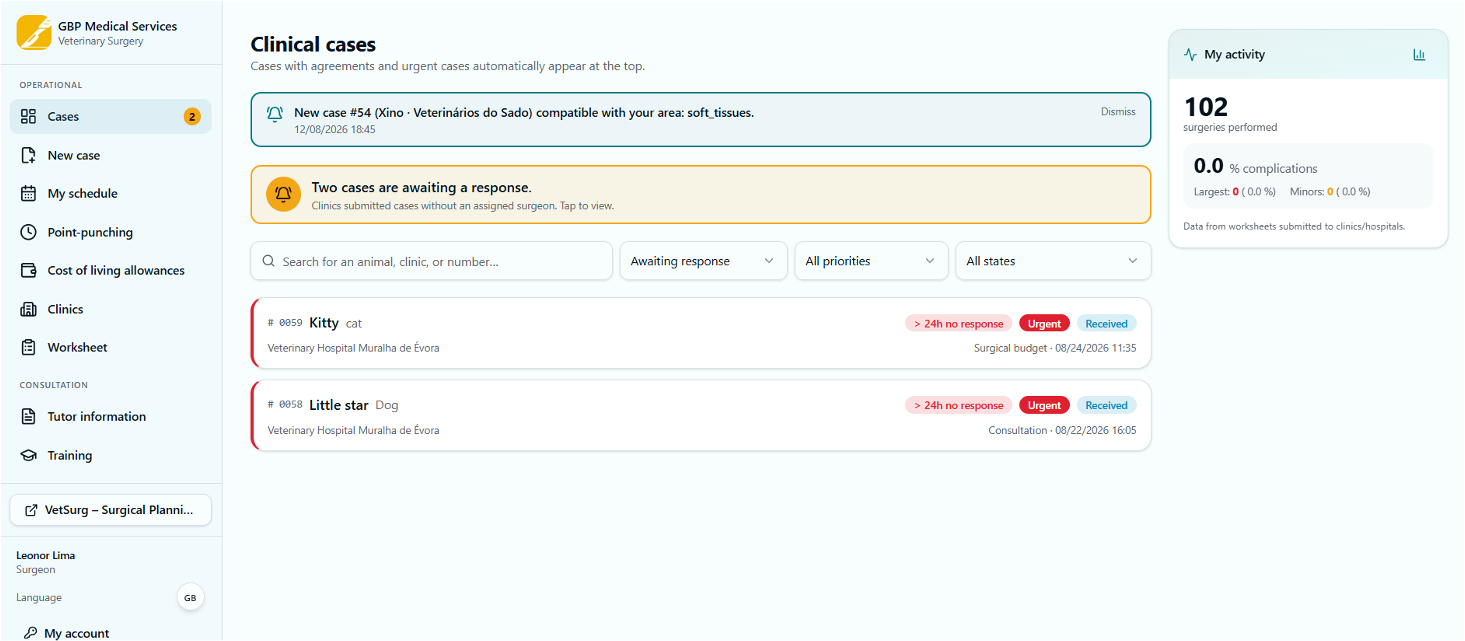Select Point-punching in the sidebar

110,232
